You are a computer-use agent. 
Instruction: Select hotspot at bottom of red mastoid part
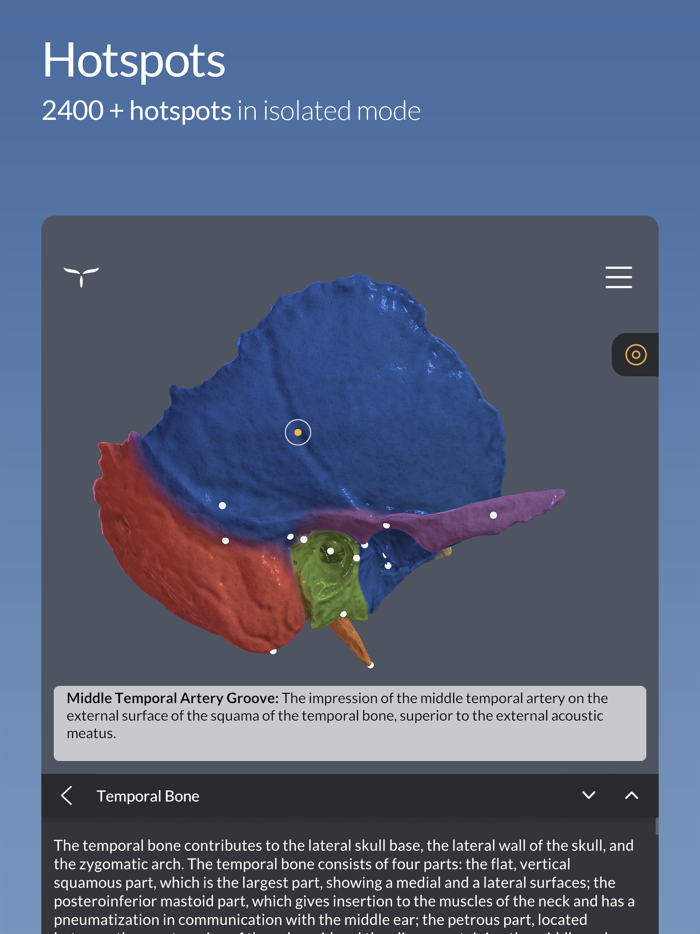tap(273, 652)
